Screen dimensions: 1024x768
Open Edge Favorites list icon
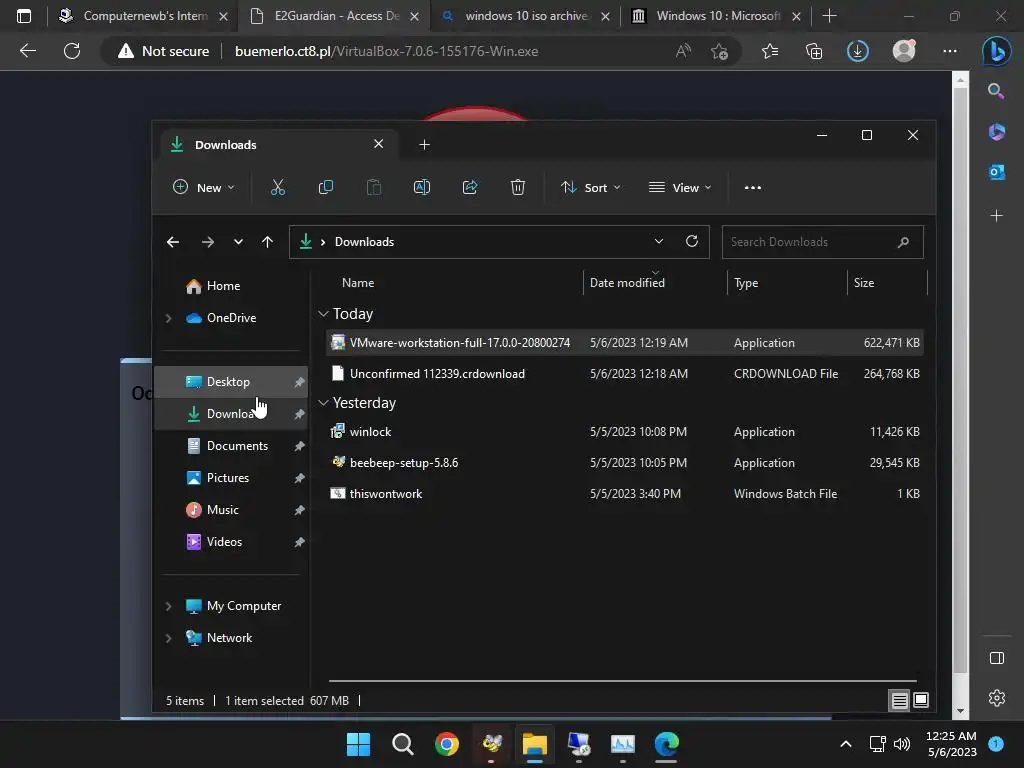pos(770,51)
